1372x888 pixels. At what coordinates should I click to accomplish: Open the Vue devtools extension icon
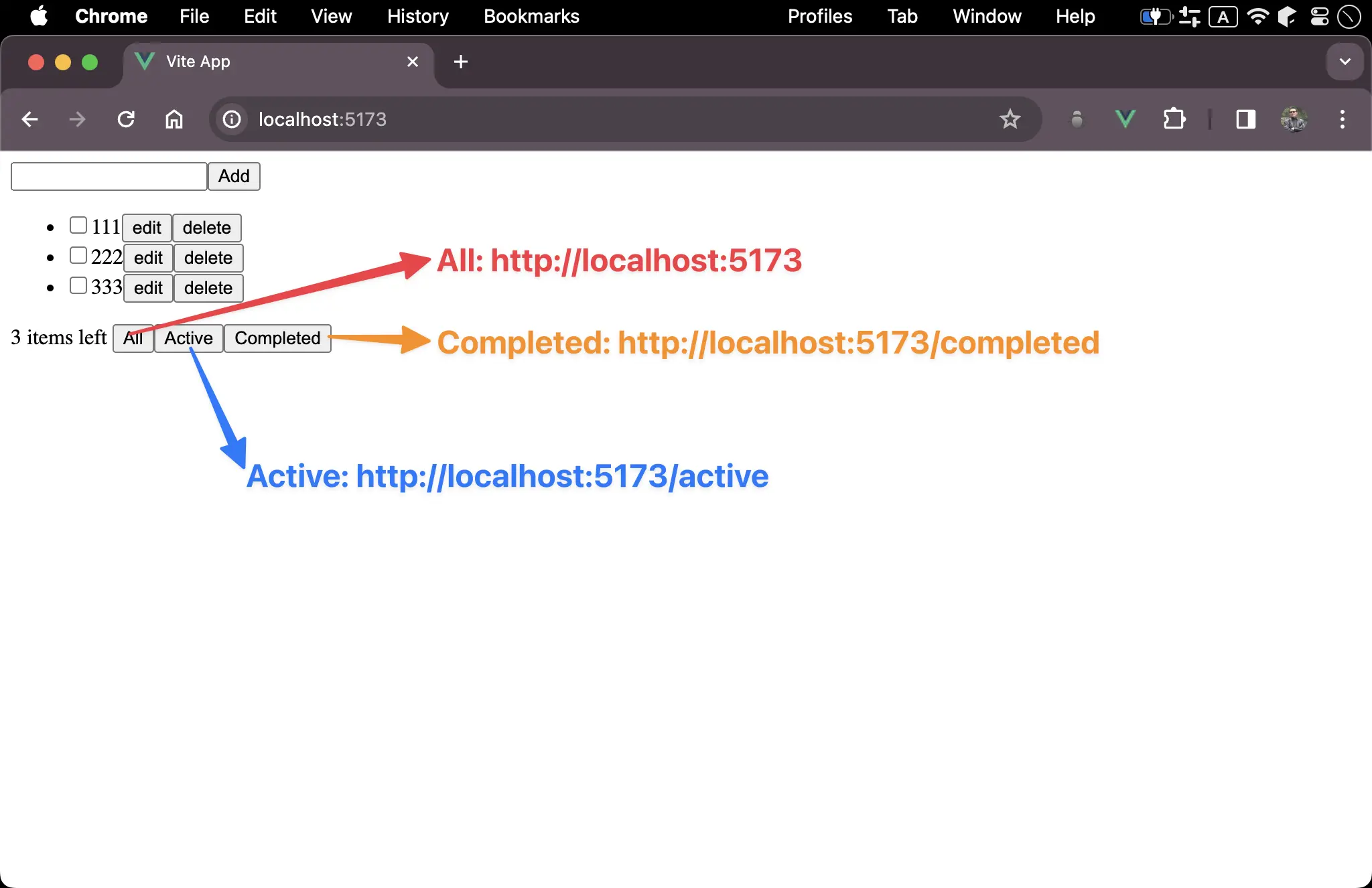(1125, 119)
